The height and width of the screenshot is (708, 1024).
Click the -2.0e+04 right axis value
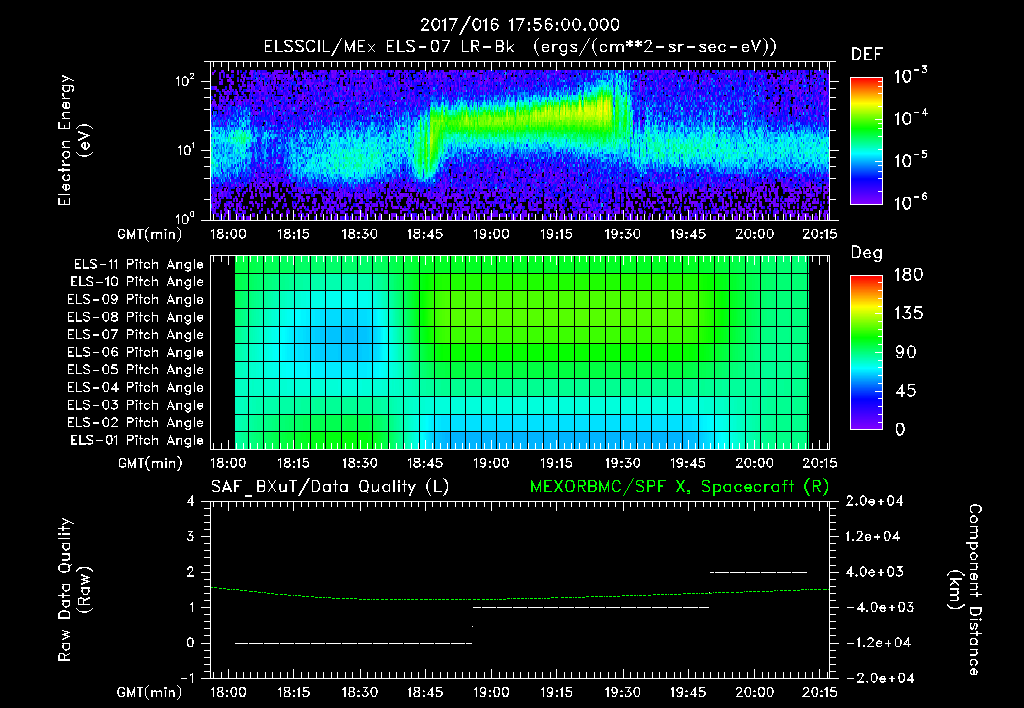[880, 678]
